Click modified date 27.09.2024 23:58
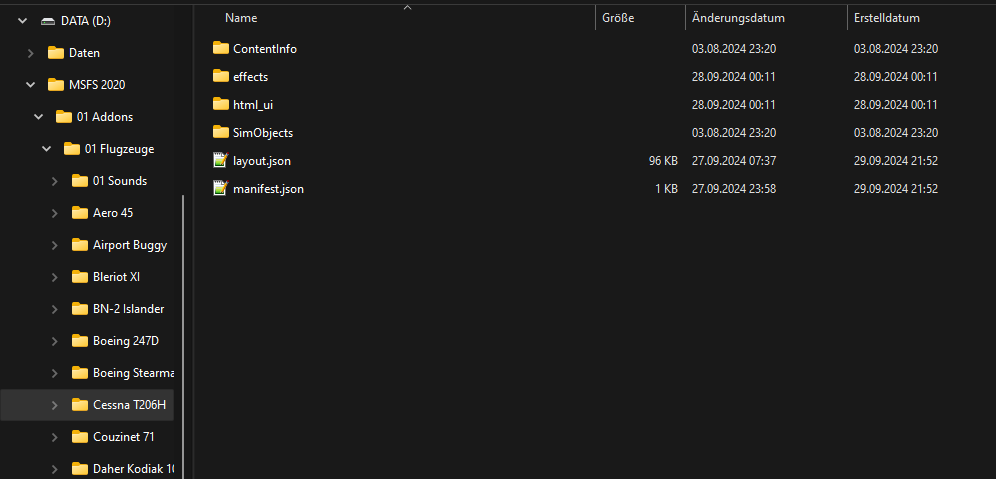 coord(734,189)
